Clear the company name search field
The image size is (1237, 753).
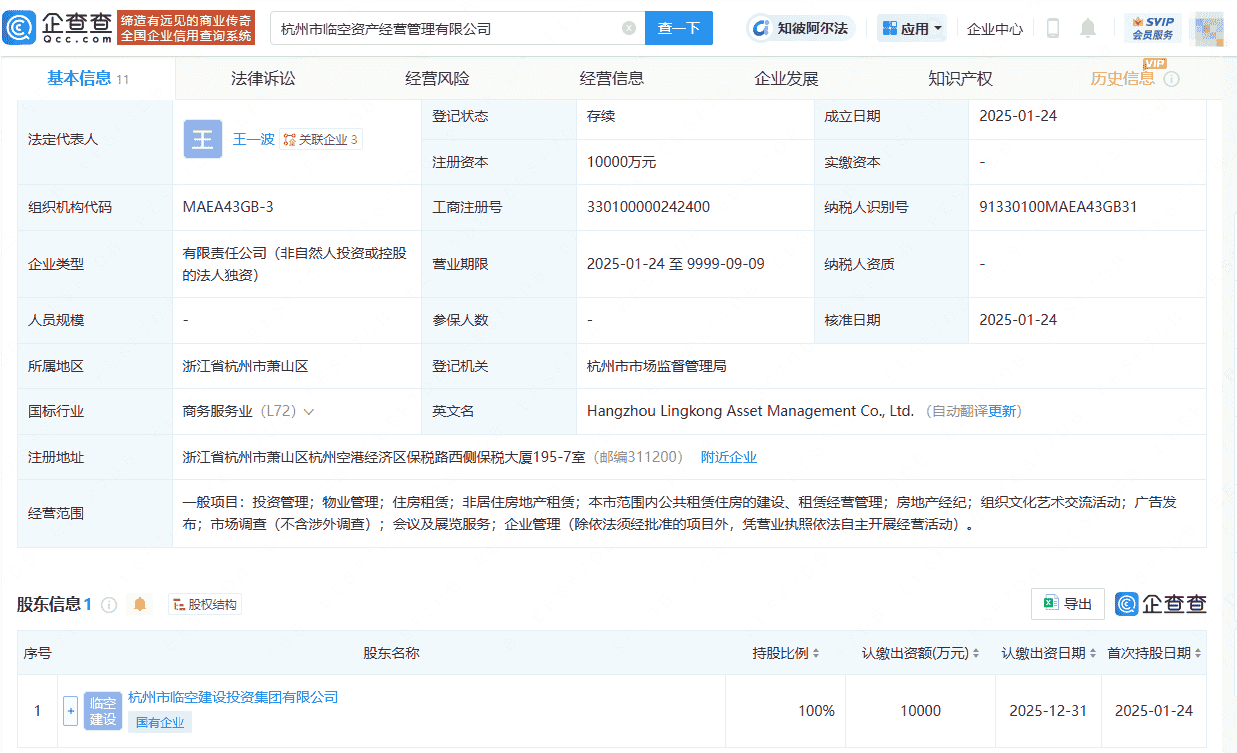click(629, 28)
